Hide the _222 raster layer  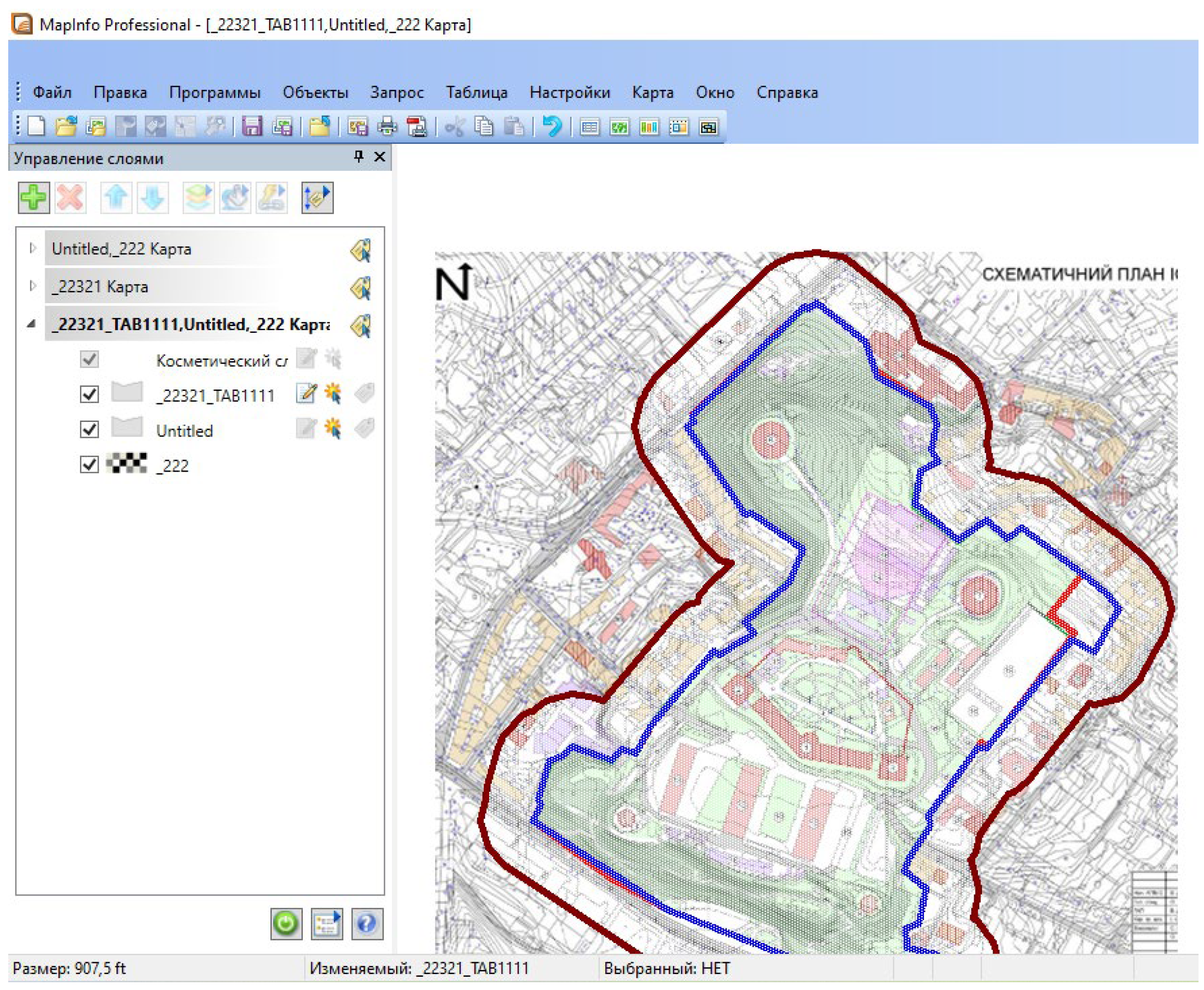[x=90, y=464]
